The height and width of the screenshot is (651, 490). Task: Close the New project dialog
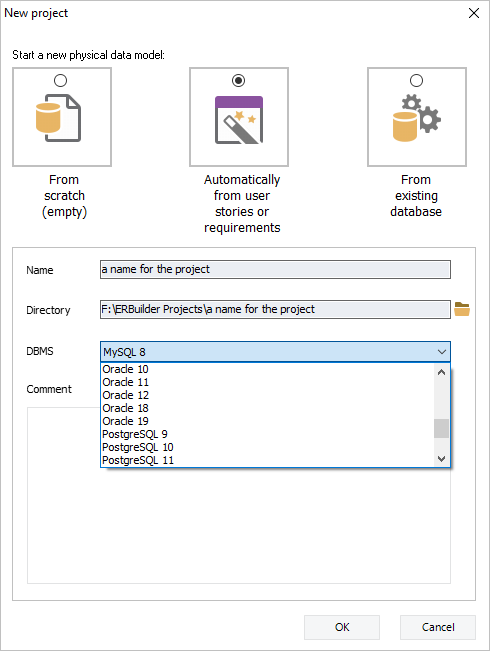pyautogui.click(x=474, y=13)
